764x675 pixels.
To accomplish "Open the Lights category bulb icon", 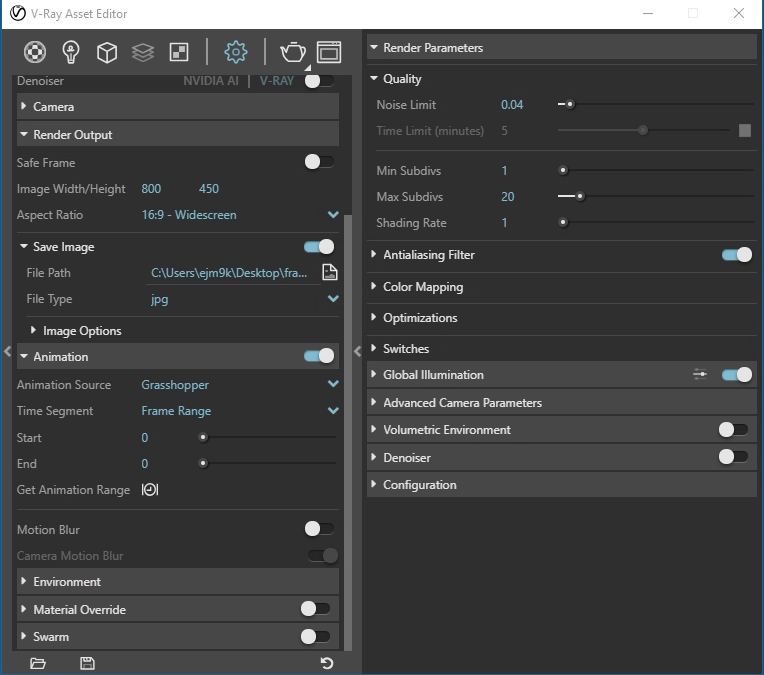I will pos(71,52).
